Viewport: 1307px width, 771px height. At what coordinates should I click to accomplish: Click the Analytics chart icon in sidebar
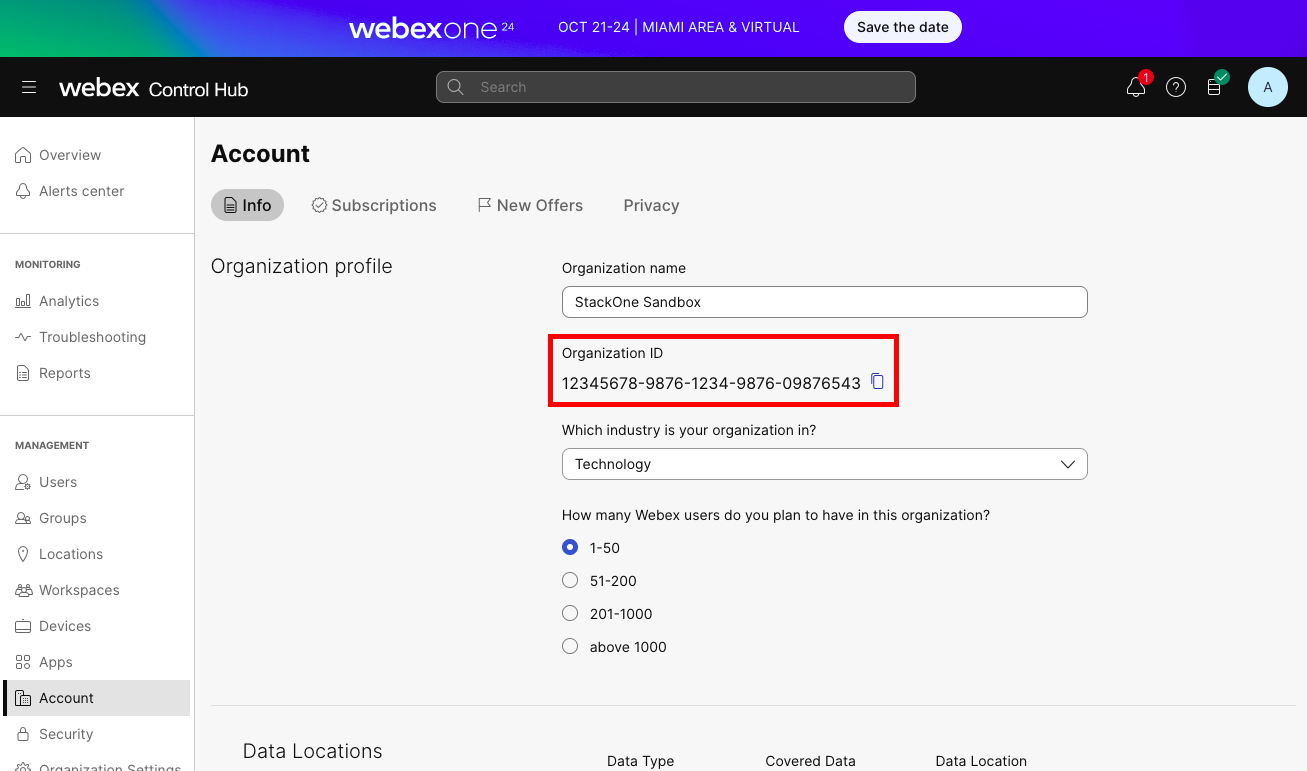pyautogui.click(x=23, y=301)
